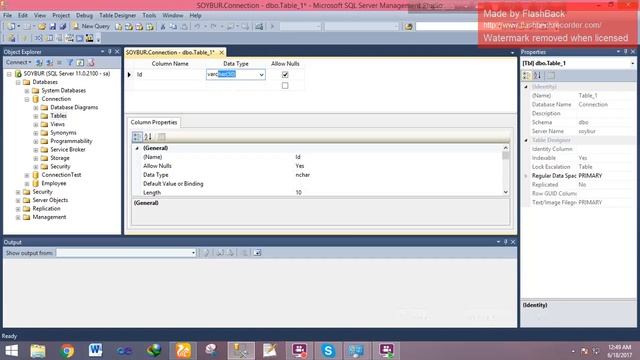
Task: Select the Programmability folder
Action: [71, 141]
